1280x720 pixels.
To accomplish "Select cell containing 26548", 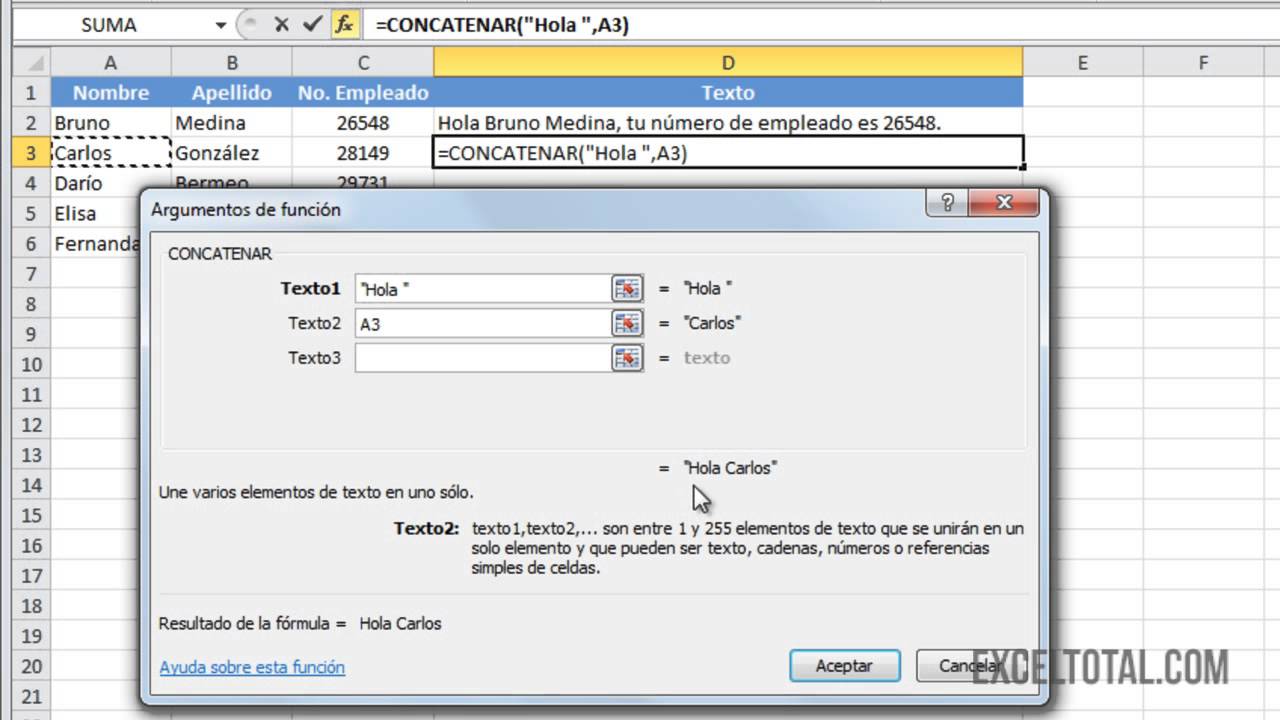I will click(x=363, y=123).
